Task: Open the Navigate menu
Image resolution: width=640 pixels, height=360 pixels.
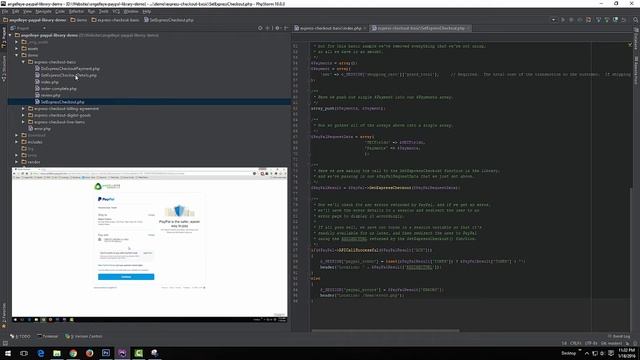Action: [x=43, y=11]
